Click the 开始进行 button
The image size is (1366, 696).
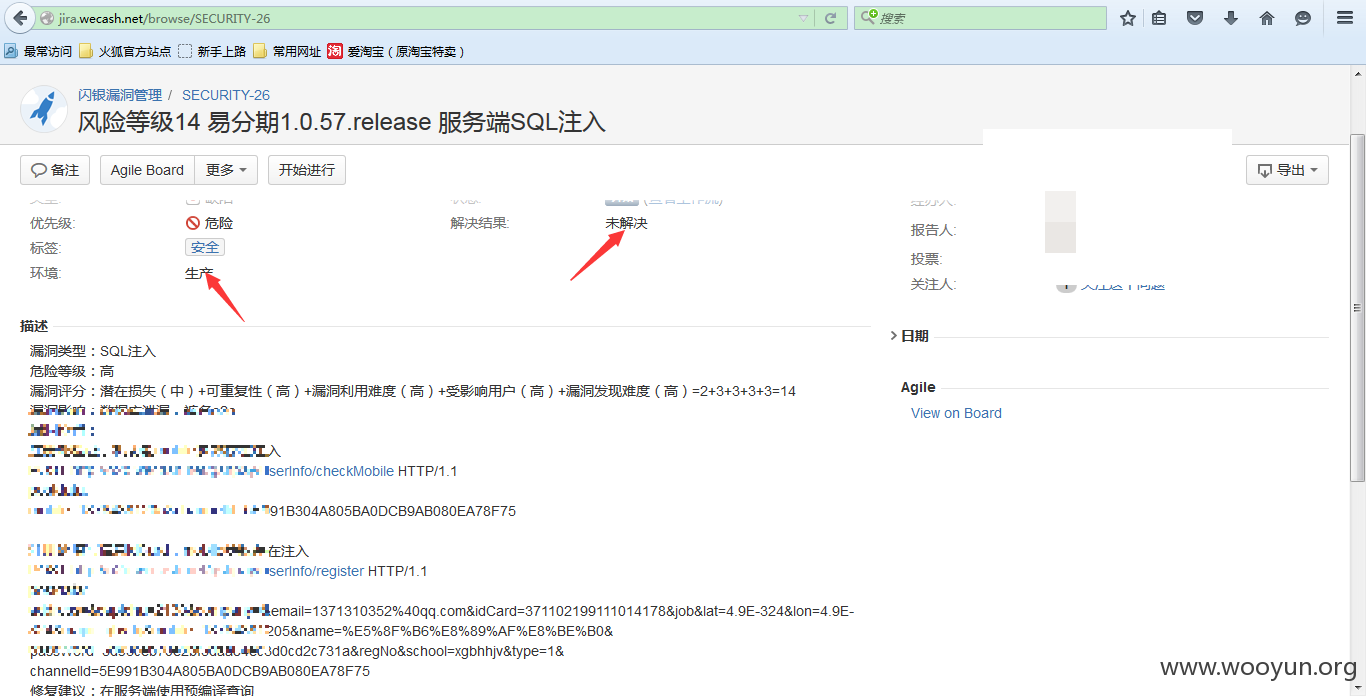pyautogui.click(x=307, y=170)
